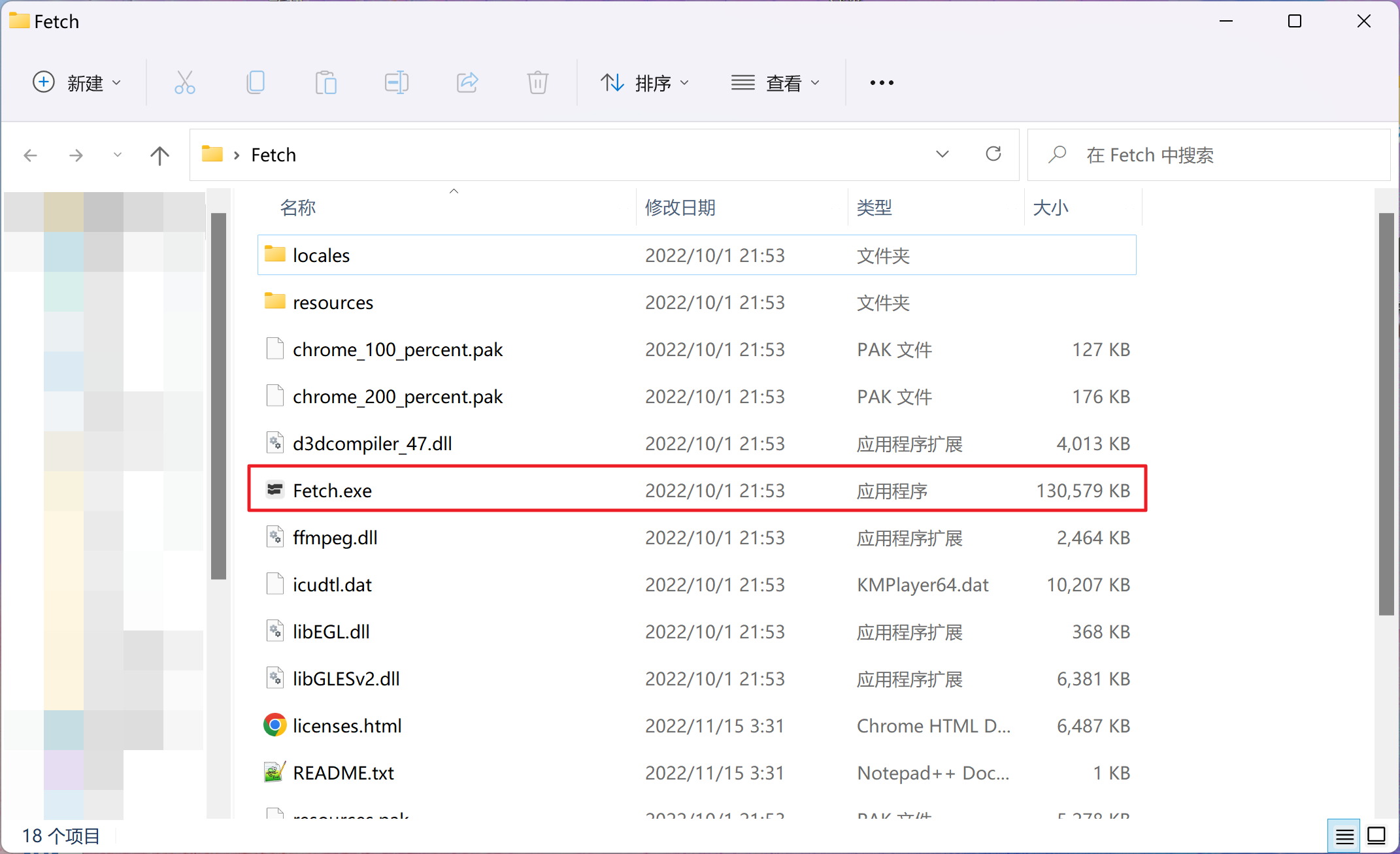Click the file list vertical scrollbar
1400x854 pixels.
[1386, 414]
